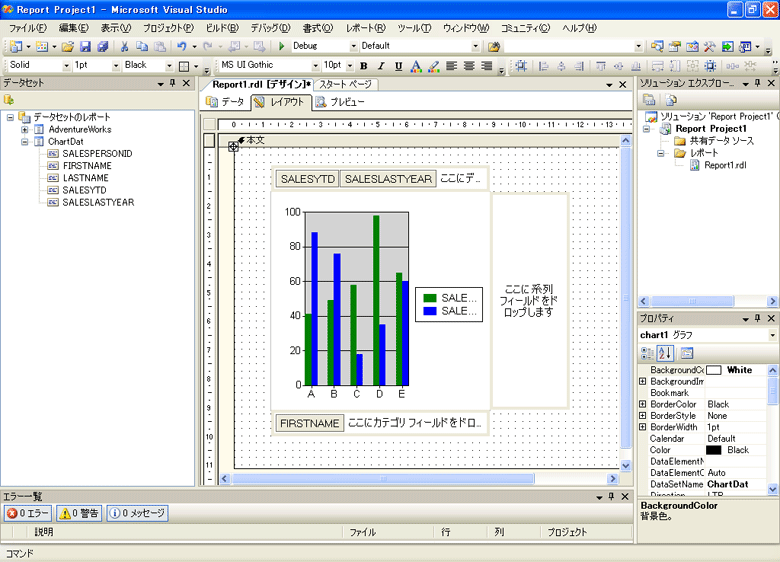This screenshot has height=562, width=780.
Task: Click the Cut scissors icon
Action: 124,46
